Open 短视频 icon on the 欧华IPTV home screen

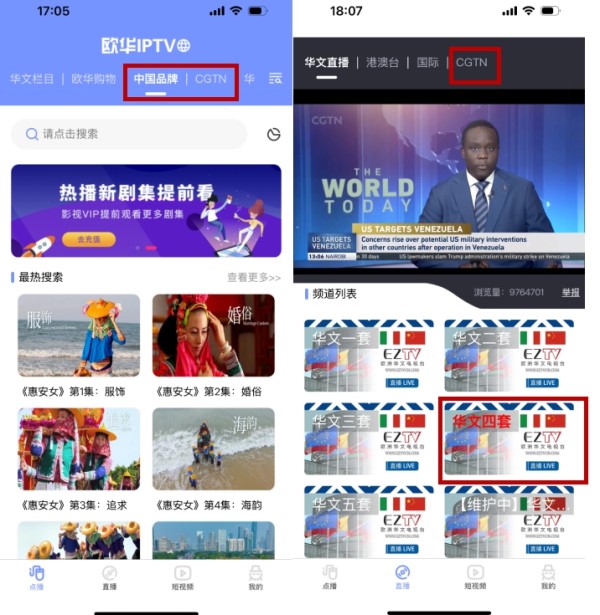[x=182, y=578]
